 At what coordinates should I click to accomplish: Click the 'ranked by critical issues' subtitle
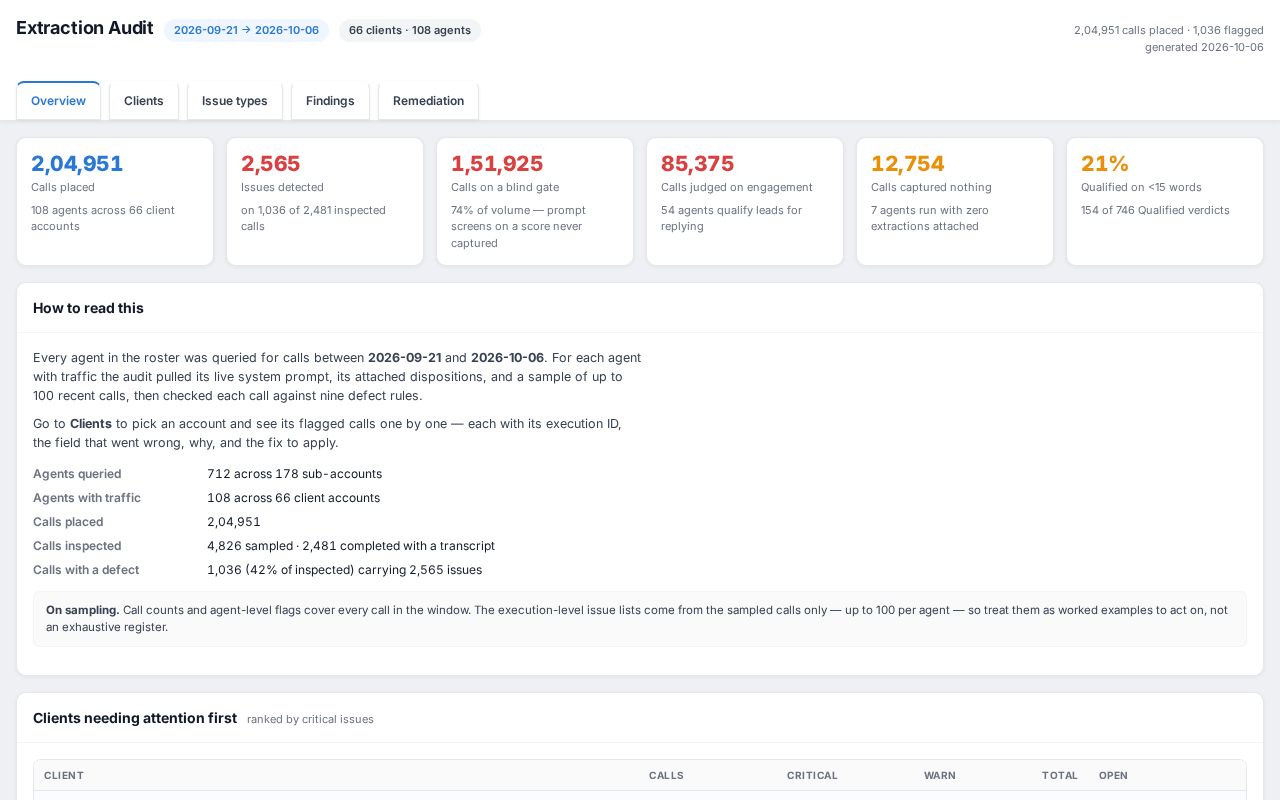[x=310, y=719]
